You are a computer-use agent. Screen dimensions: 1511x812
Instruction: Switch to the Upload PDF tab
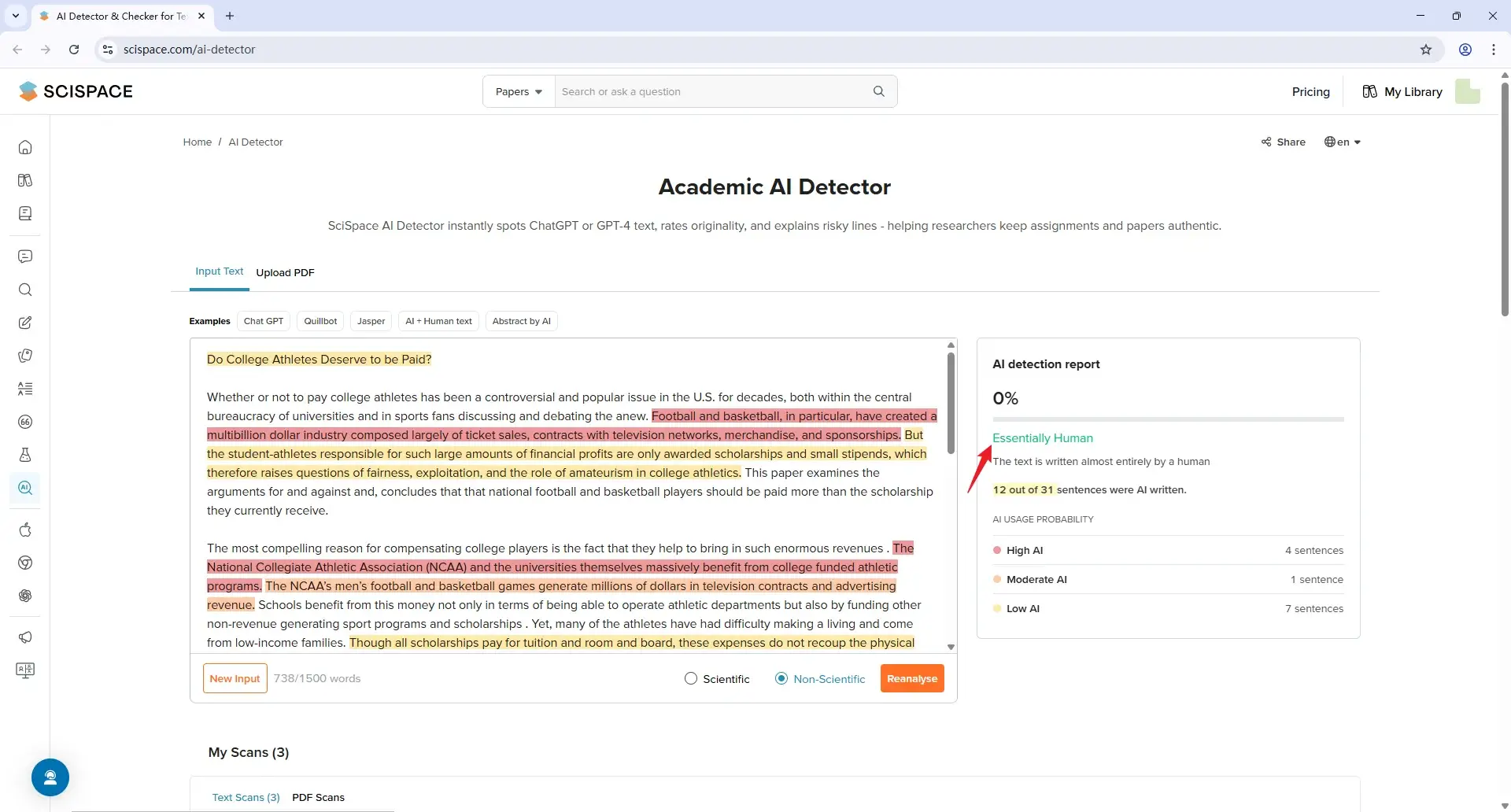pyautogui.click(x=285, y=272)
